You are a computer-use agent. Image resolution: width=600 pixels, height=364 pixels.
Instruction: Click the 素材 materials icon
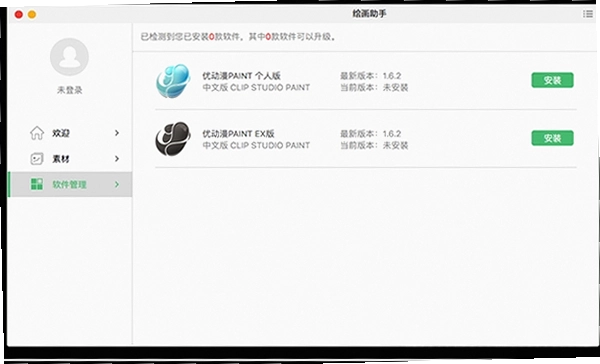tap(37, 158)
